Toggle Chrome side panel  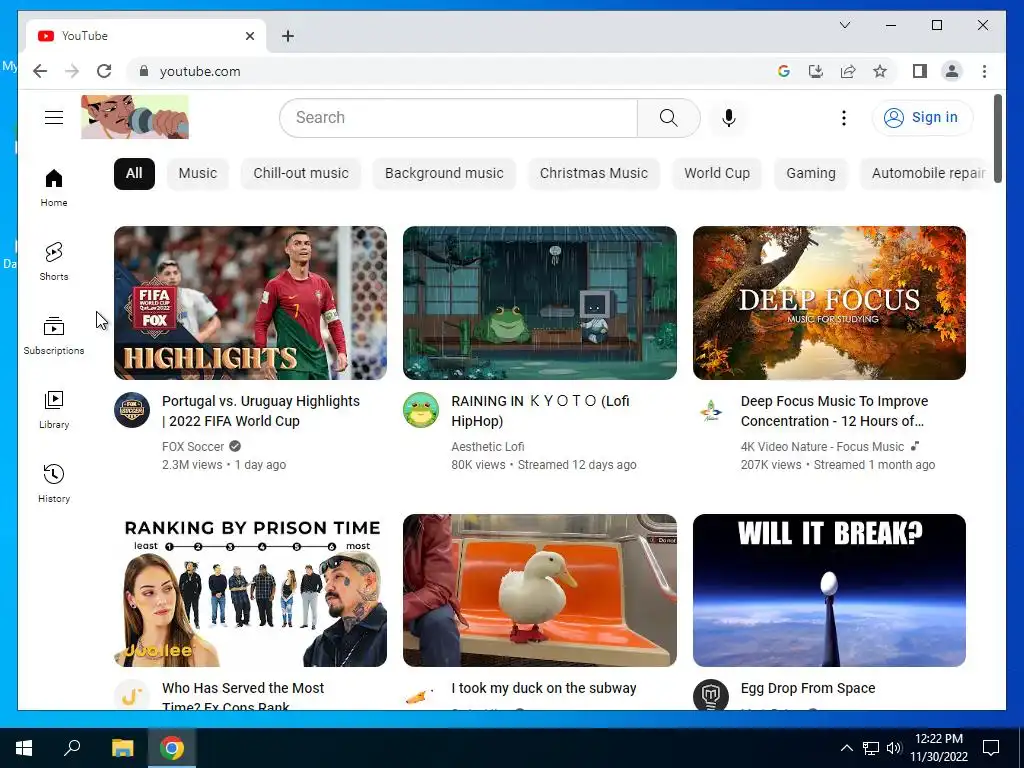coord(920,71)
